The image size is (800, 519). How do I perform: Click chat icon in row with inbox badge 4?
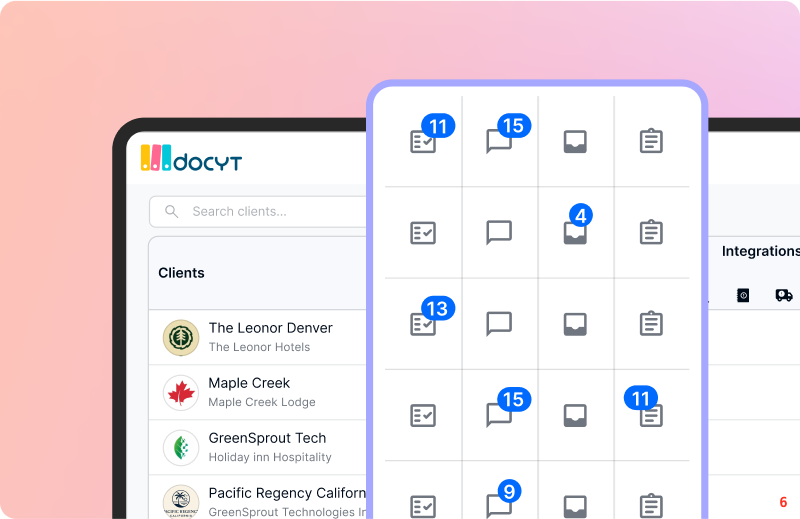click(499, 233)
